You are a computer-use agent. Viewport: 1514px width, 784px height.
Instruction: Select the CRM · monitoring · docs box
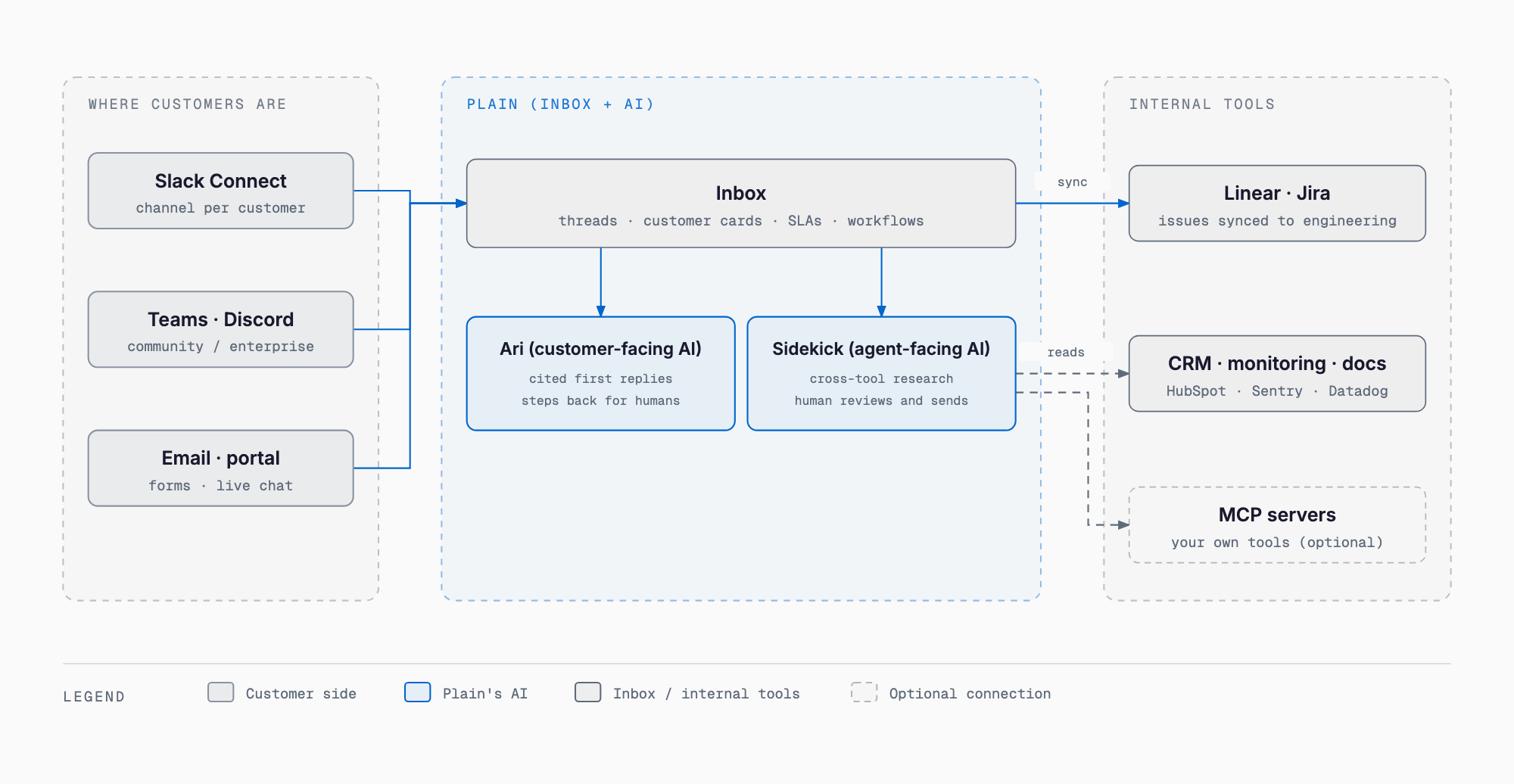coord(1277,373)
